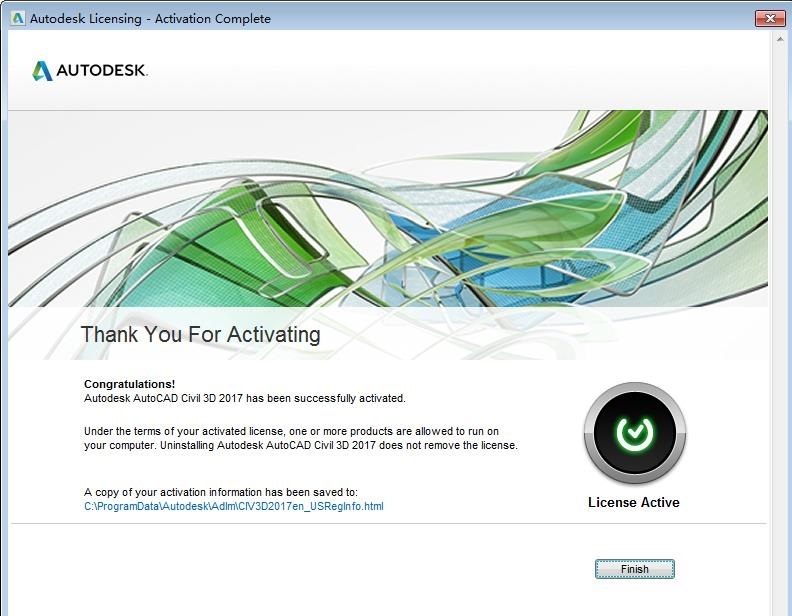This screenshot has width=792, height=616.
Task: Click 'A copy of your activation information' text
Action: click(221, 492)
